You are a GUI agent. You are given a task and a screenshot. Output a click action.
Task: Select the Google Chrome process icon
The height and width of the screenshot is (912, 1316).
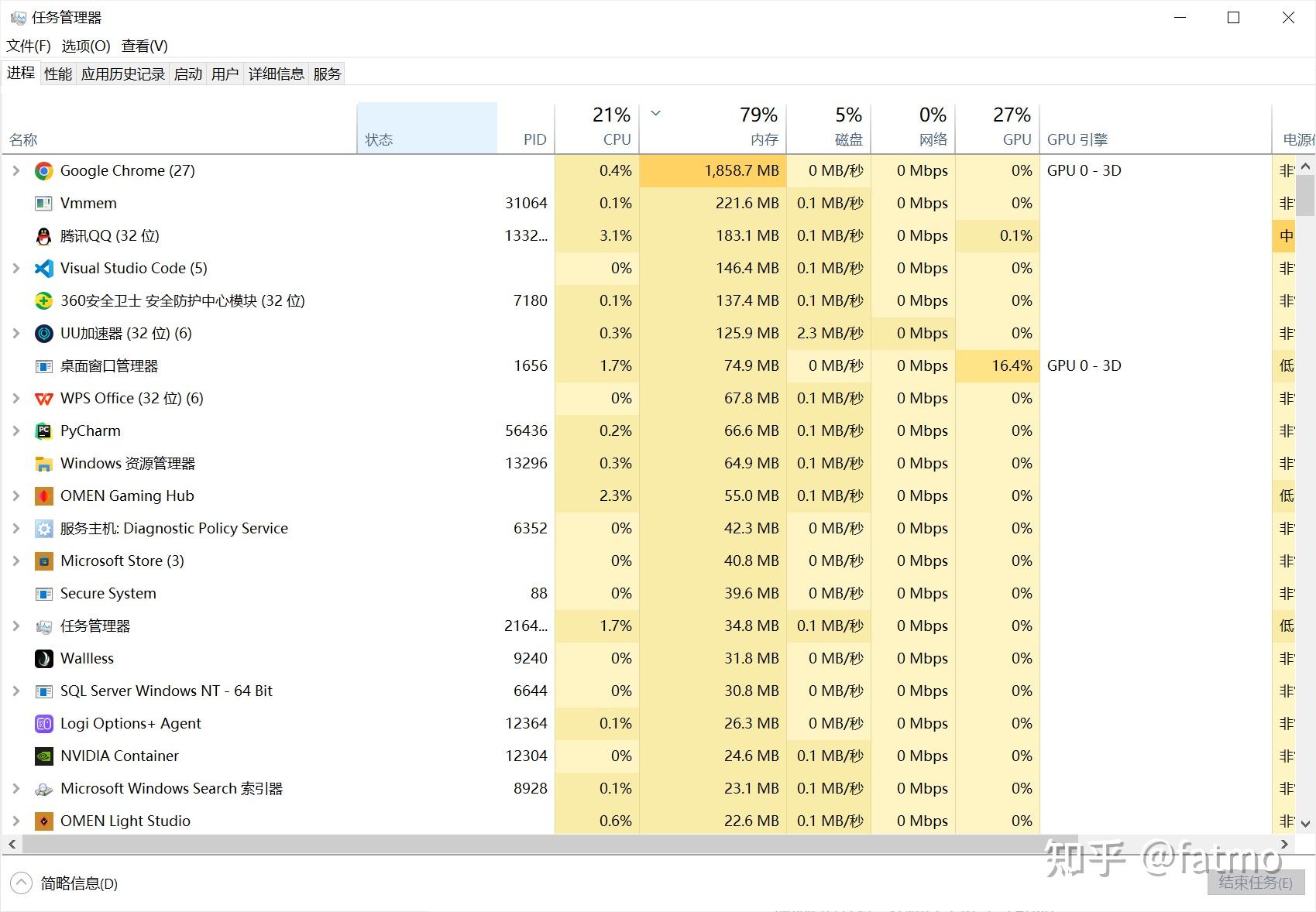[x=44, y=170]
